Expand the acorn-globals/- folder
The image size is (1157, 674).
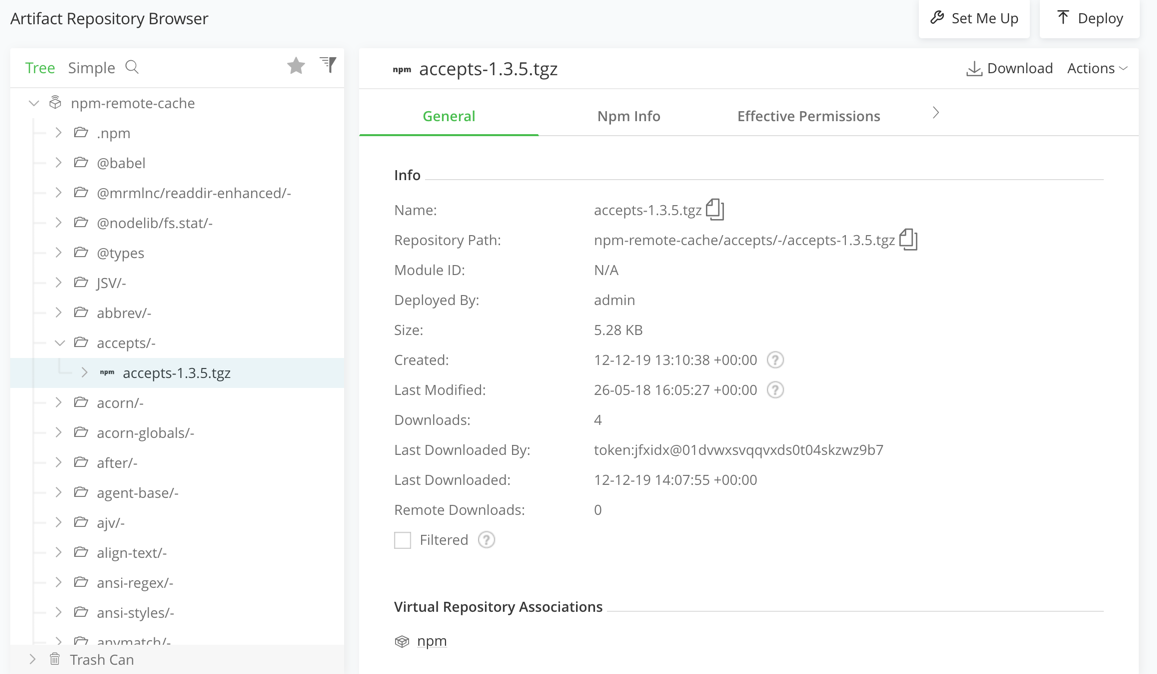tap(59, 432)
